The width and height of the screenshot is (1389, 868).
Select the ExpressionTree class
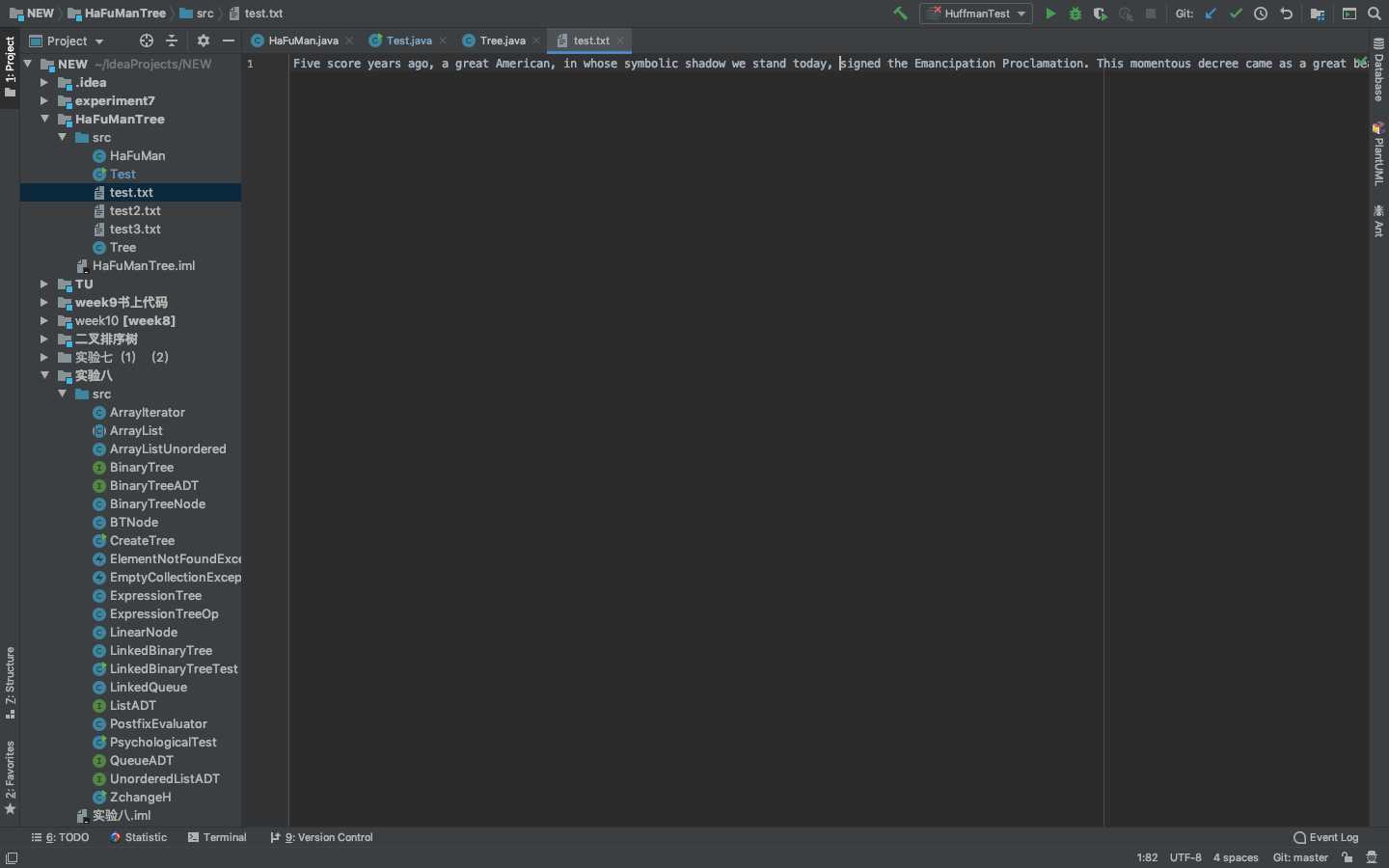(x=155, y=596)
